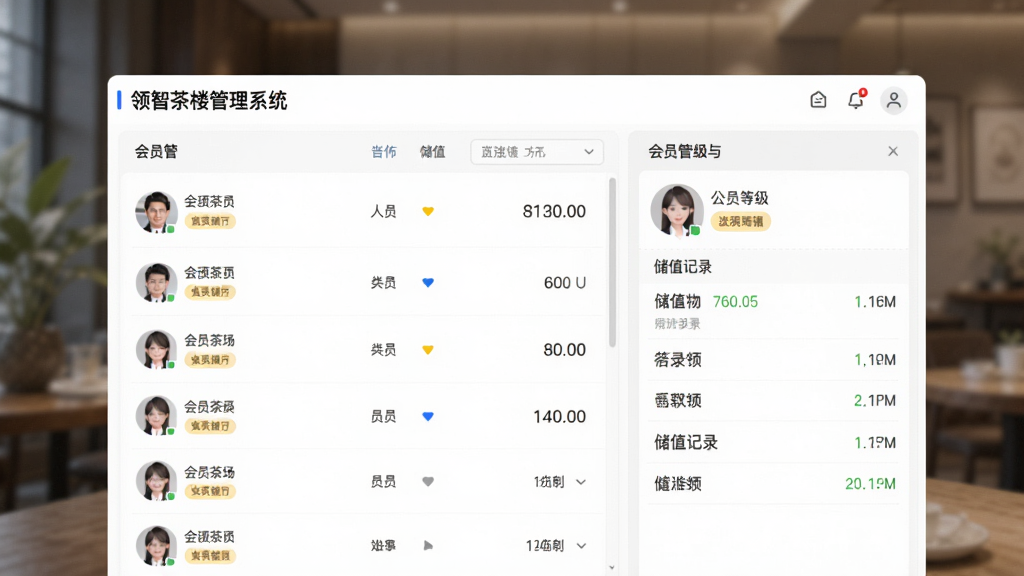Click the yellow tag in the 80.00 row

pyautogui.click(x=210, y=360)
